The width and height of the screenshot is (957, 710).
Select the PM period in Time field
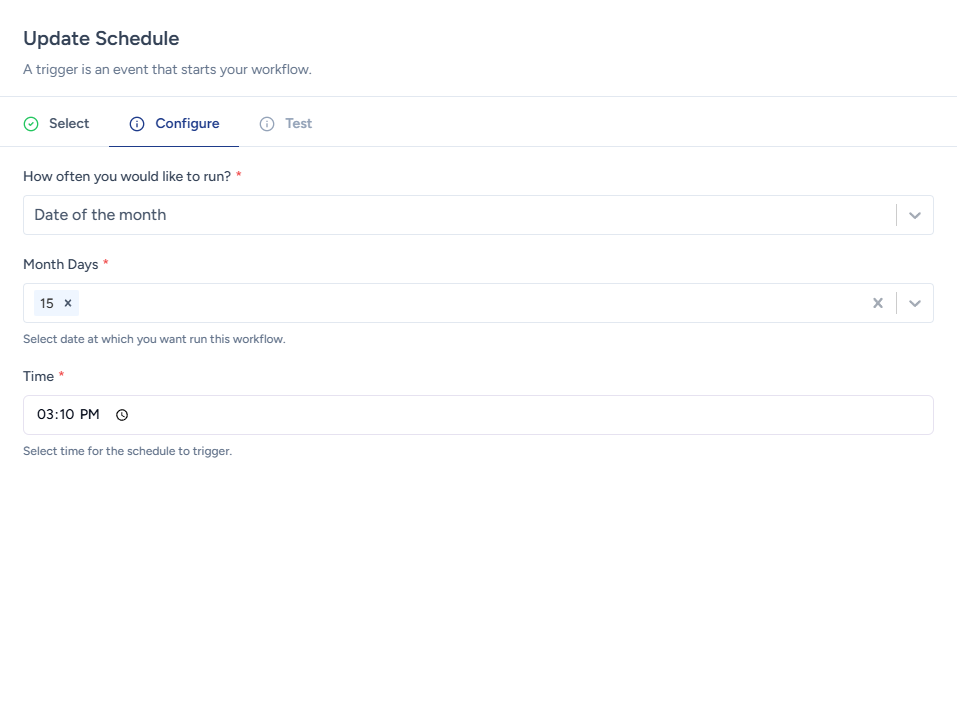(90, 415)
